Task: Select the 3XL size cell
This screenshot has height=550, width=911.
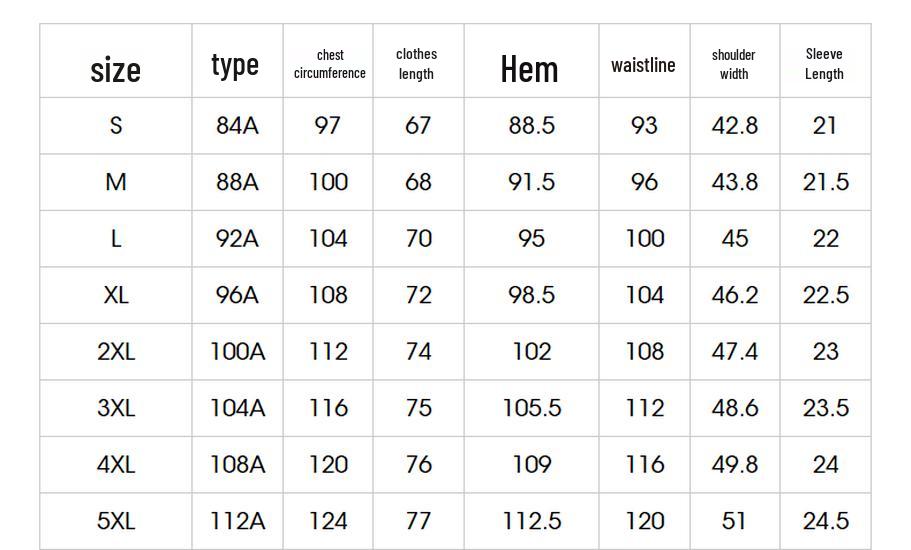Action: click(116, 408)
